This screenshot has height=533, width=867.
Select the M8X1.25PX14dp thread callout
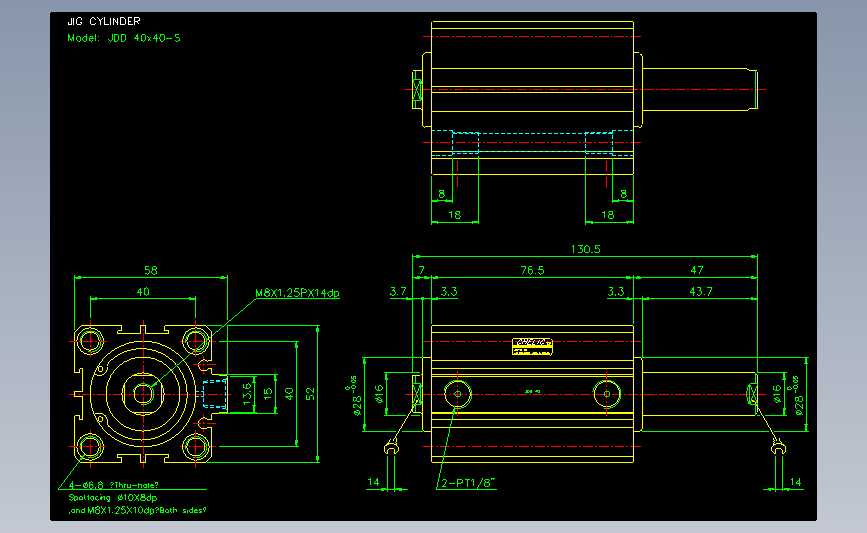pos(297,293)
